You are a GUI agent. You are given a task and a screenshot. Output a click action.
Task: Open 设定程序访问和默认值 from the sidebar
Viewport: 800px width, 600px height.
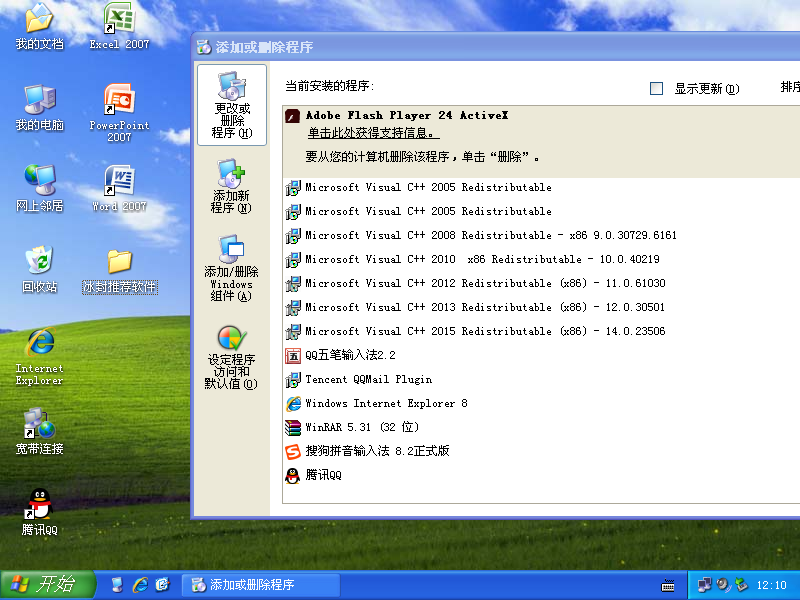(x=231, y=357)
